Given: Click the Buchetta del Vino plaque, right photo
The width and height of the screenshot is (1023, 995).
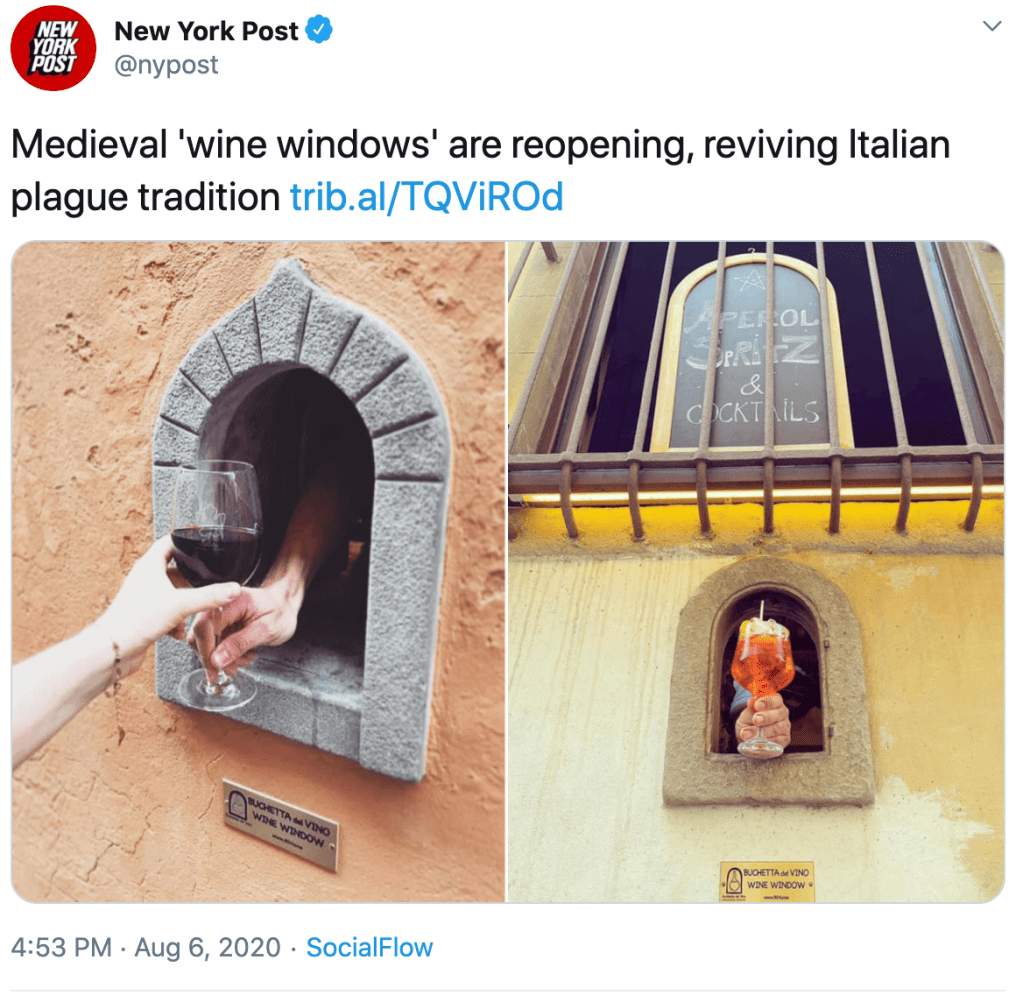Looking at the screenshot, I should (x=767, y=881).
